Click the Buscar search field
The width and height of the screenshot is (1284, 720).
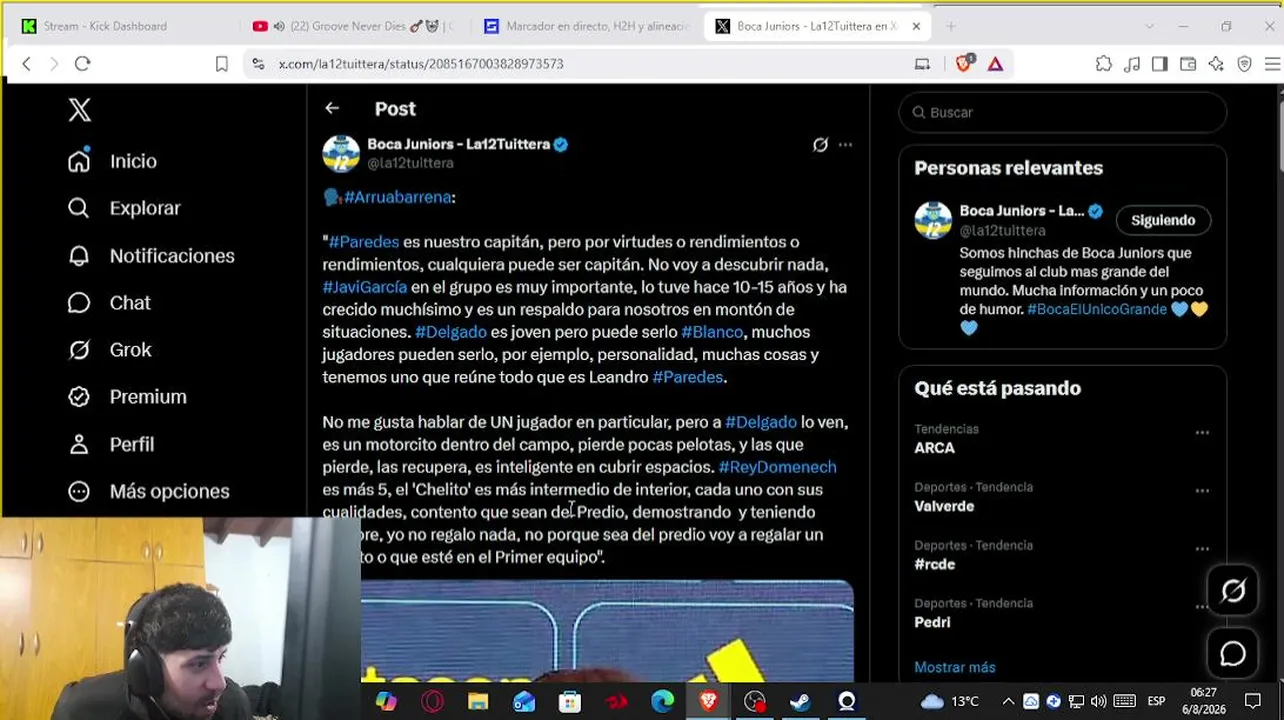1062,112
